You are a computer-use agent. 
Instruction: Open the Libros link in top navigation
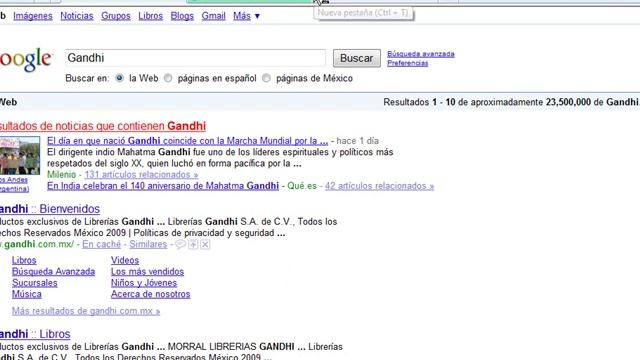[x=150, y=16]
